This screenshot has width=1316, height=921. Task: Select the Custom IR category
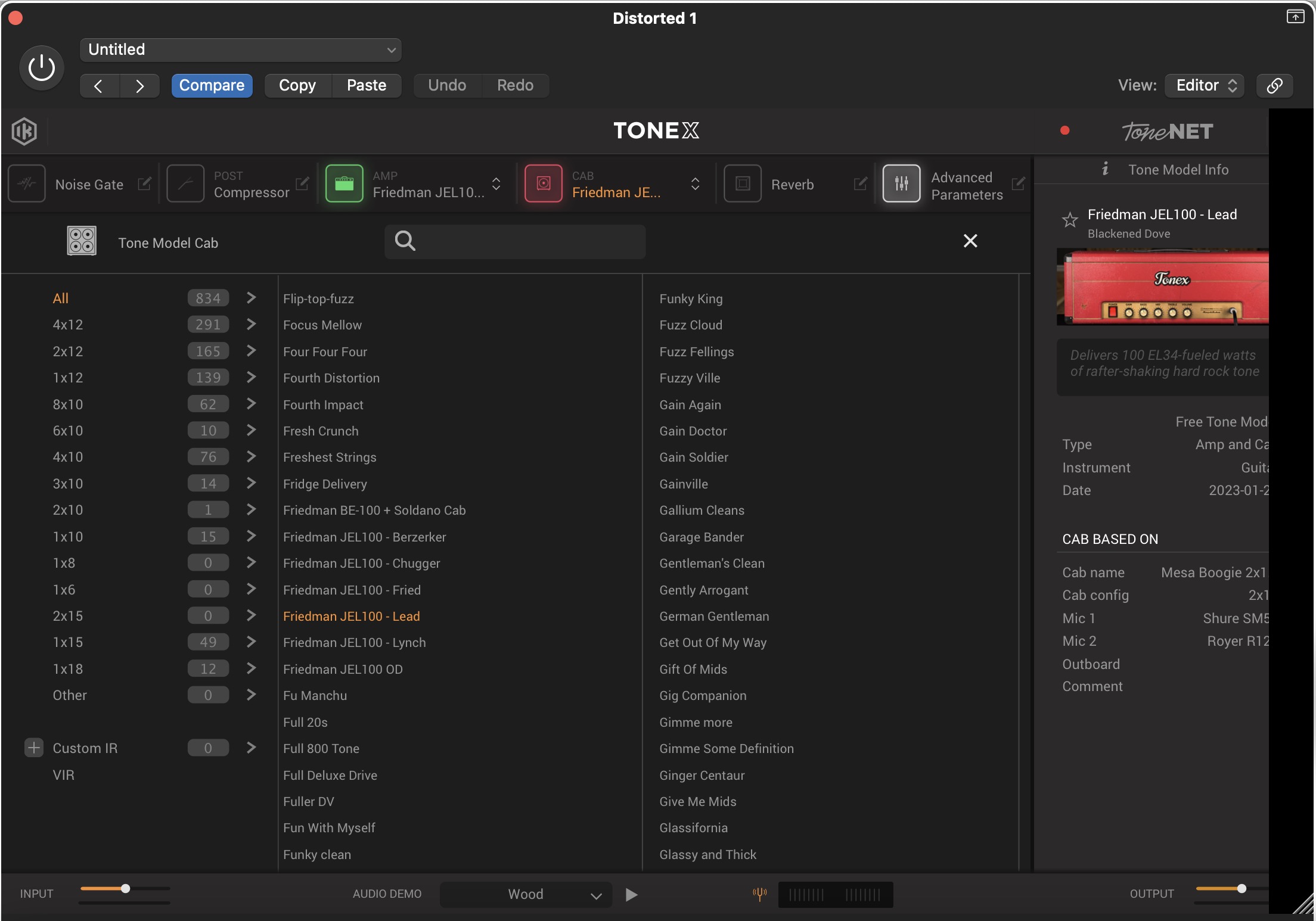point(85,748)
